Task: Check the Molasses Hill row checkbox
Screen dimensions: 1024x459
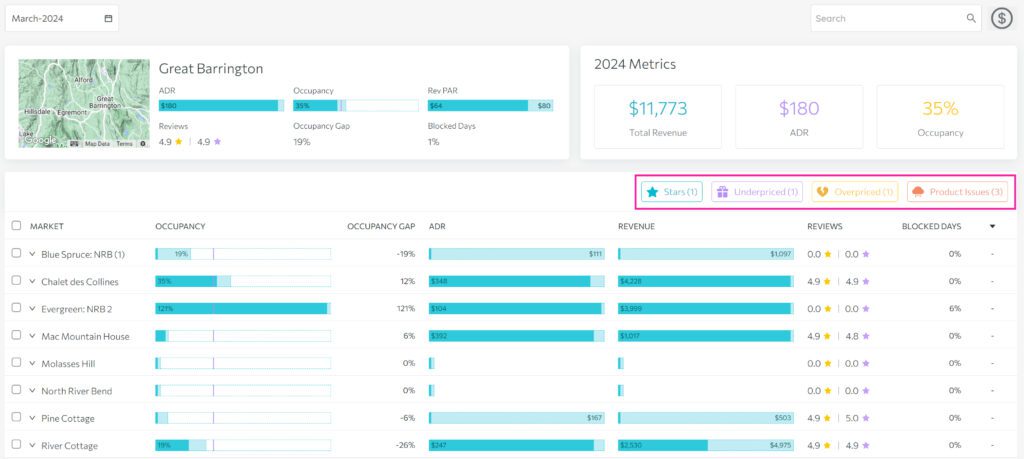Action: tap(16, 363)
